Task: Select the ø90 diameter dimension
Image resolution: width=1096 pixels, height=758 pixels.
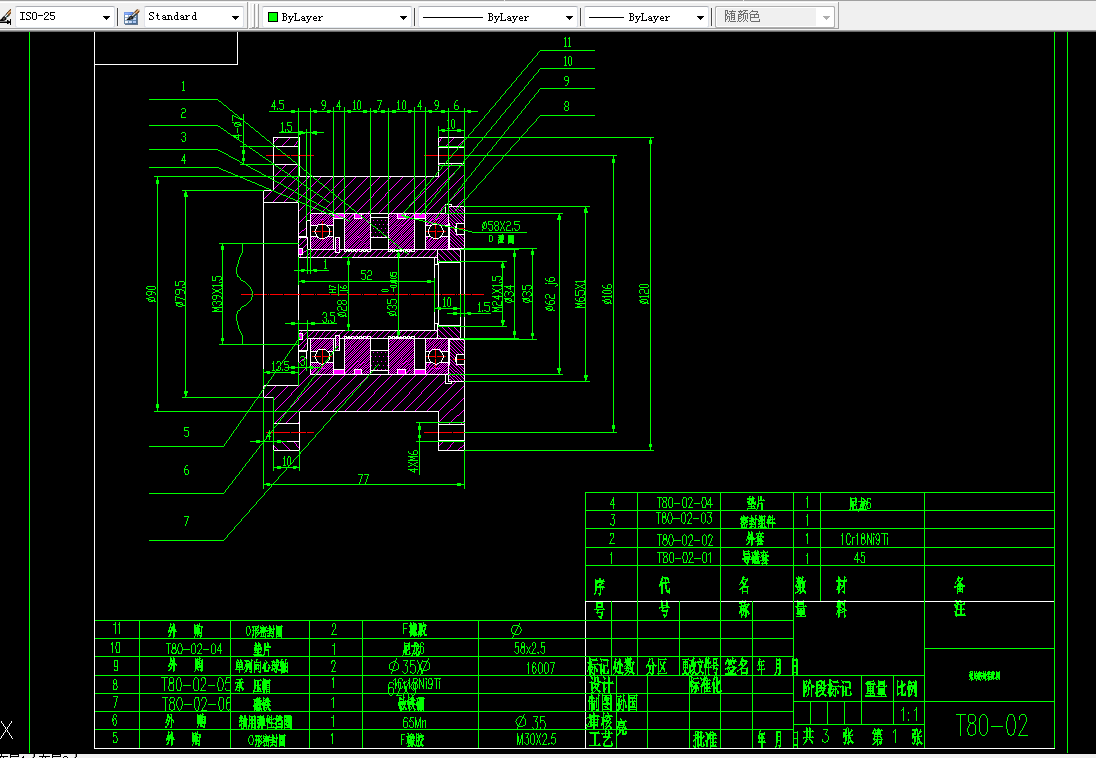Action: 151,294
